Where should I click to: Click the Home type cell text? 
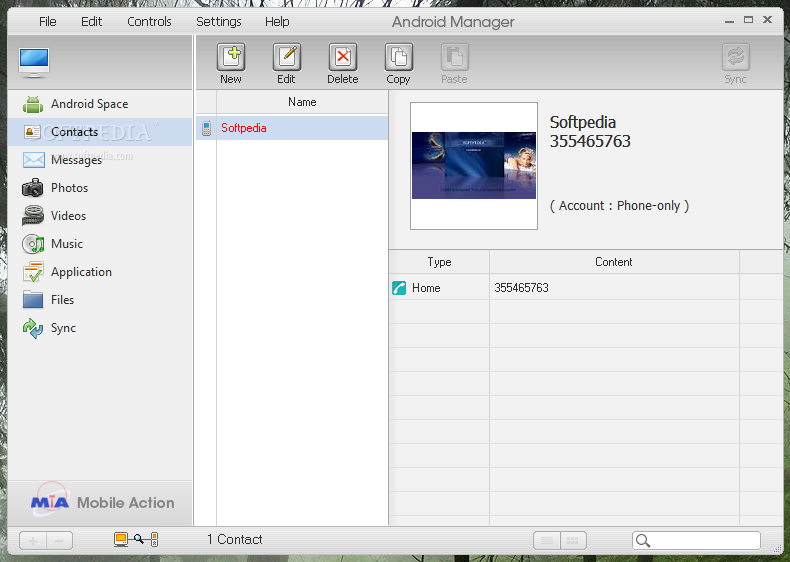click(426, 288)
